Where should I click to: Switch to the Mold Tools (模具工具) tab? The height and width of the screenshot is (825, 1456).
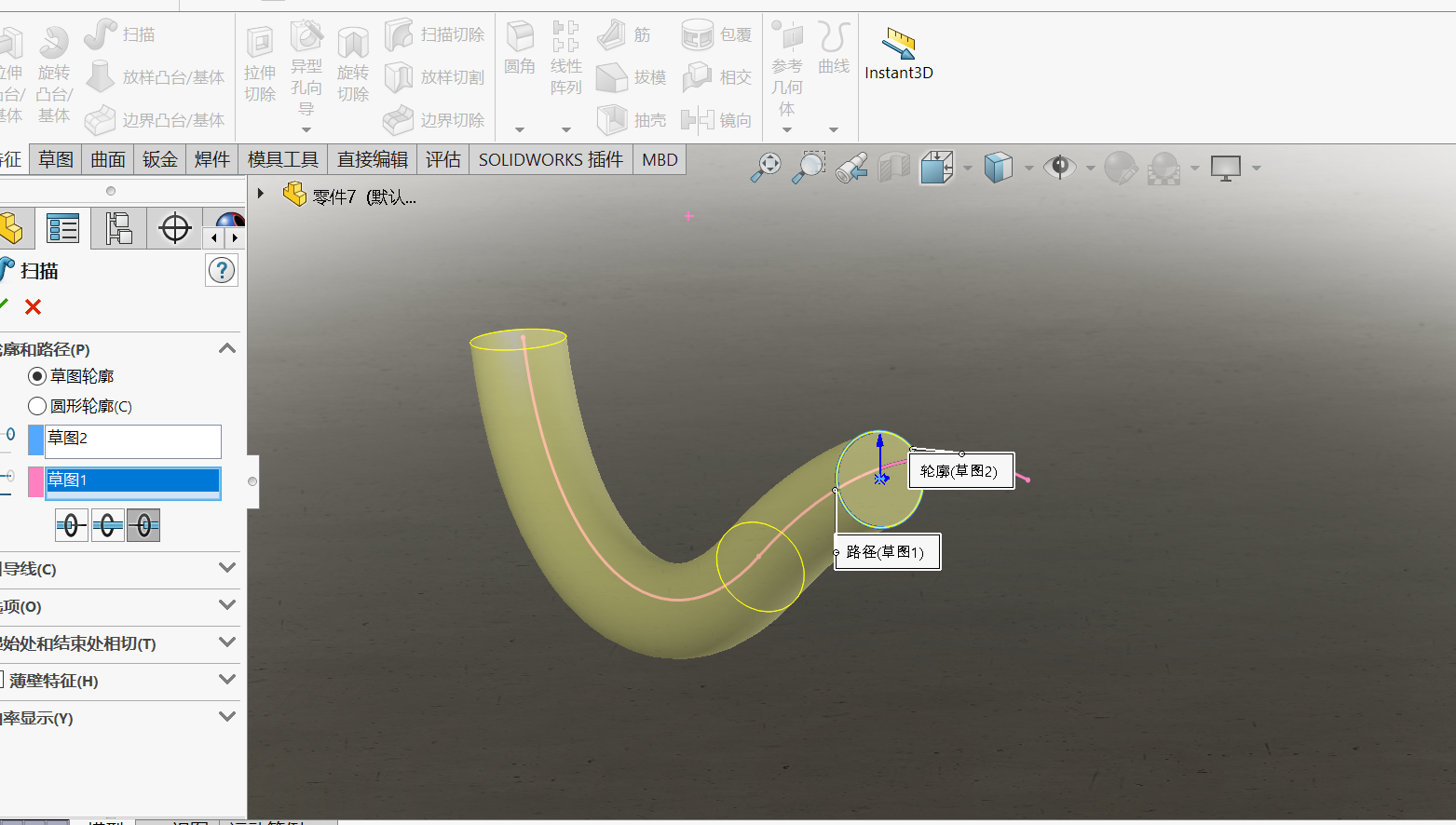click(x=283, y=160)
